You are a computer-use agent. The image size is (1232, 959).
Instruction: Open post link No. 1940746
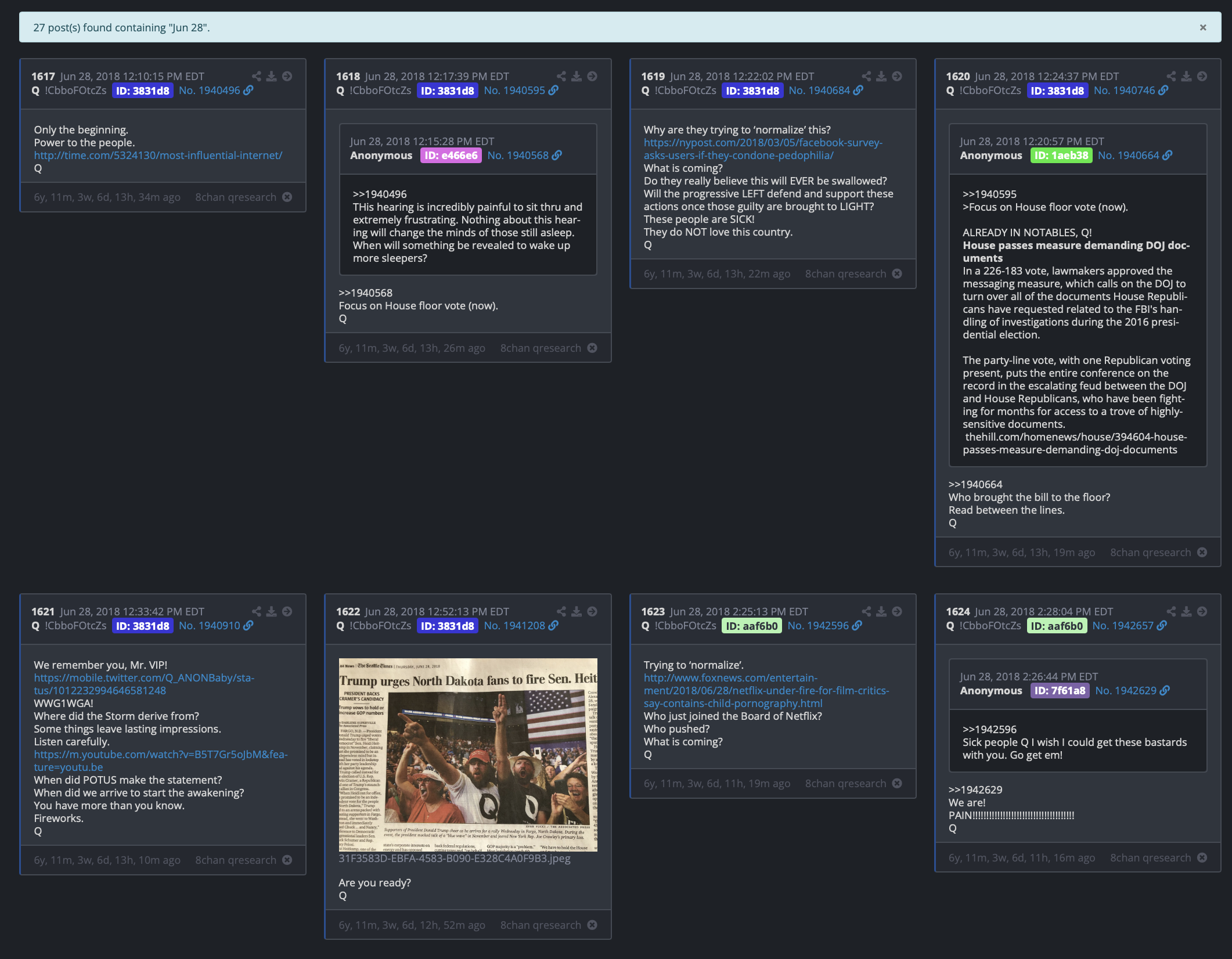click(x=1131, y=91)
